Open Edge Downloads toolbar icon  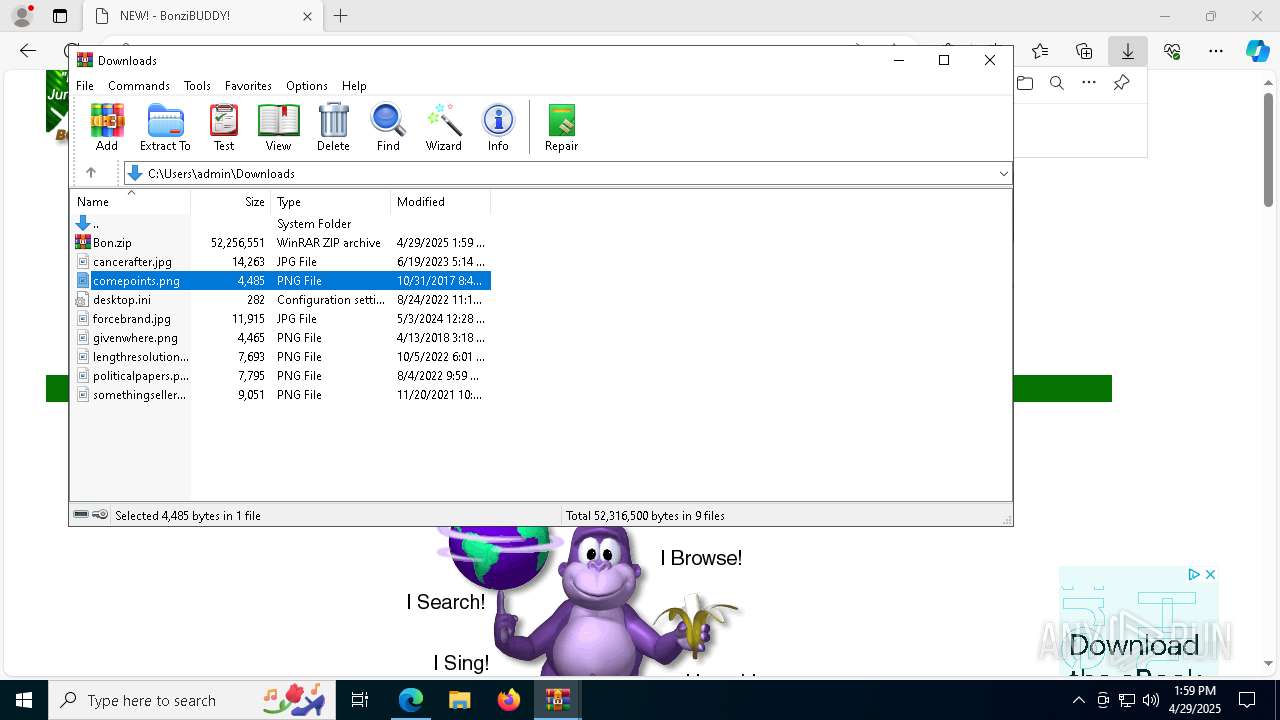(1127, 51)
